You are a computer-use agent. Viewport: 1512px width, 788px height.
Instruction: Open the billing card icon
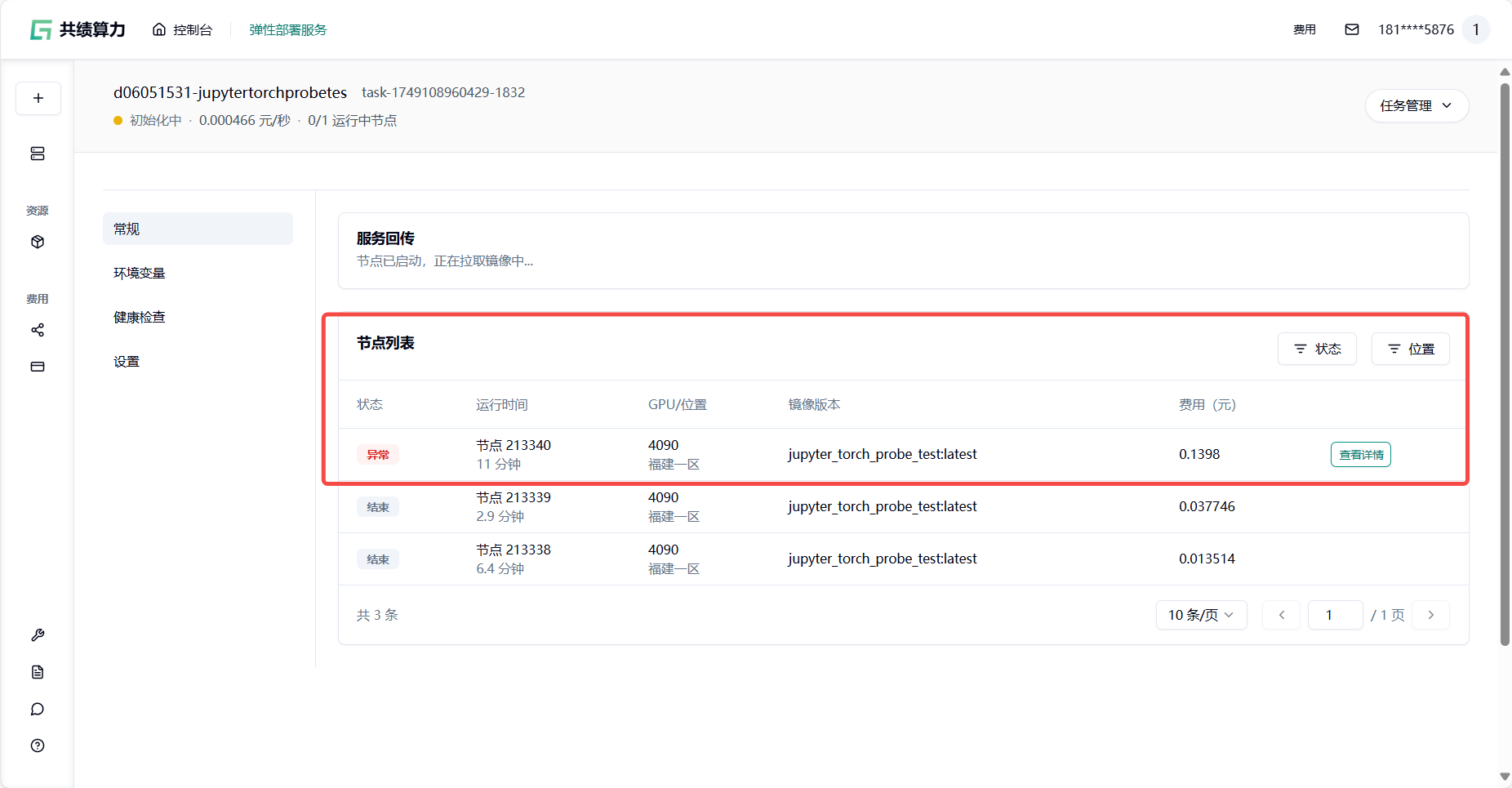[38, 367]
